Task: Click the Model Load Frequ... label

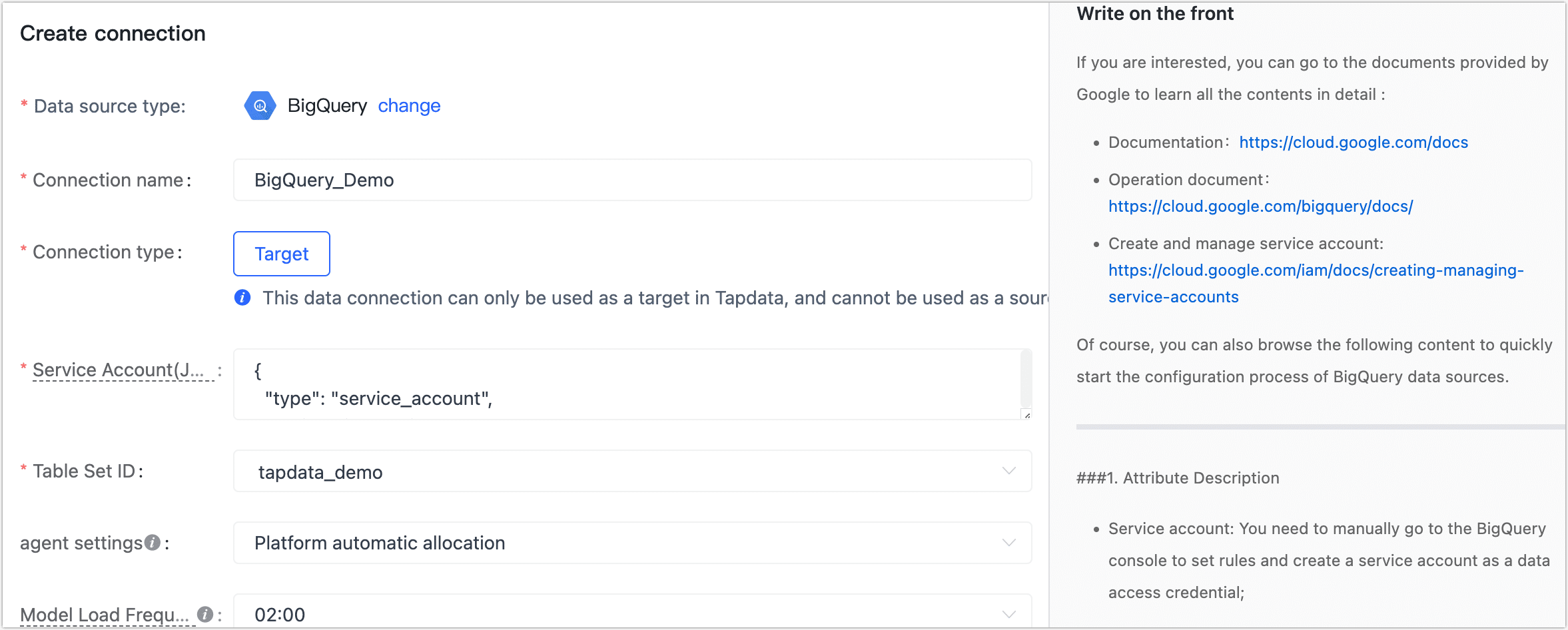Action: 103,614
